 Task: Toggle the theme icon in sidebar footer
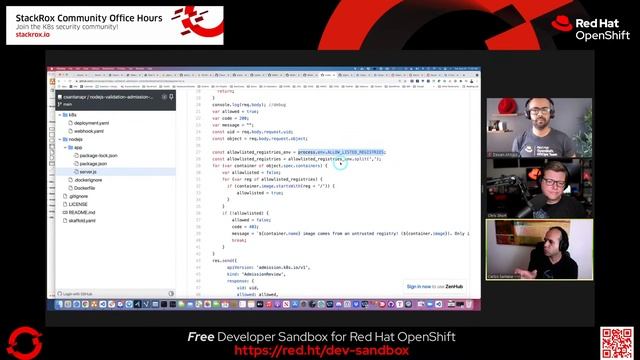click(171, 293)
